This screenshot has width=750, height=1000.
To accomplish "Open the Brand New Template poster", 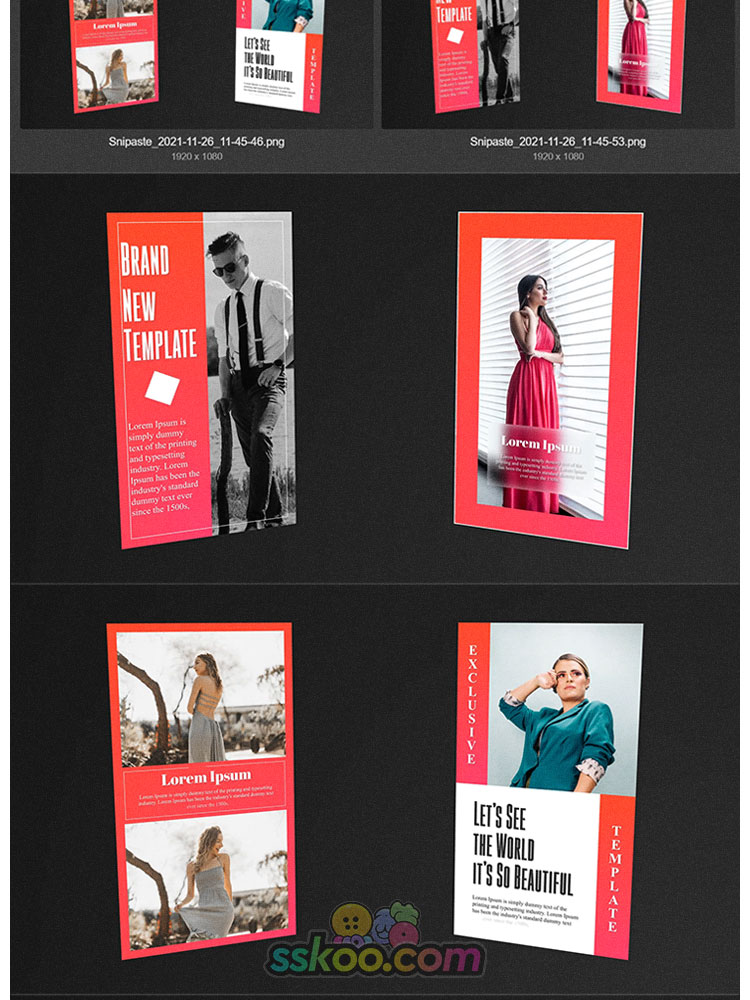I will coord(201,379).
